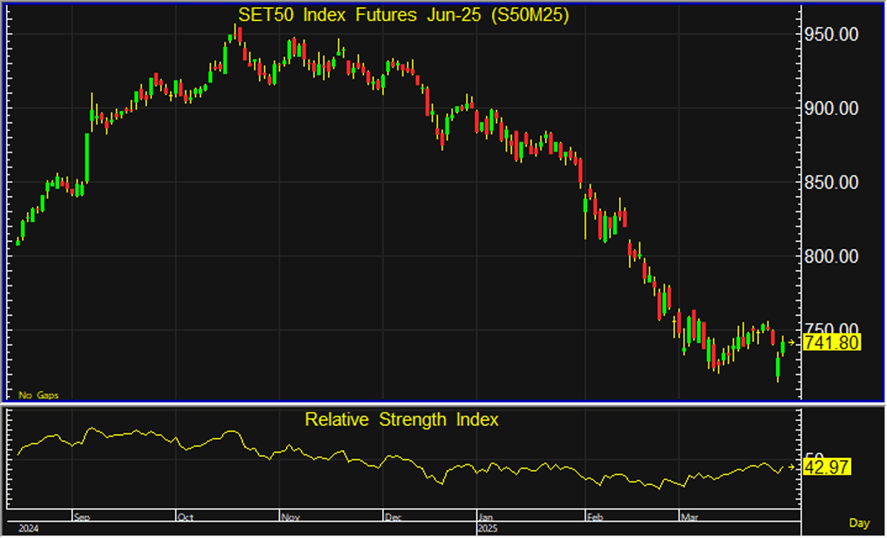
Task: Toggle the No Gaps setting label
Action: 38,395
